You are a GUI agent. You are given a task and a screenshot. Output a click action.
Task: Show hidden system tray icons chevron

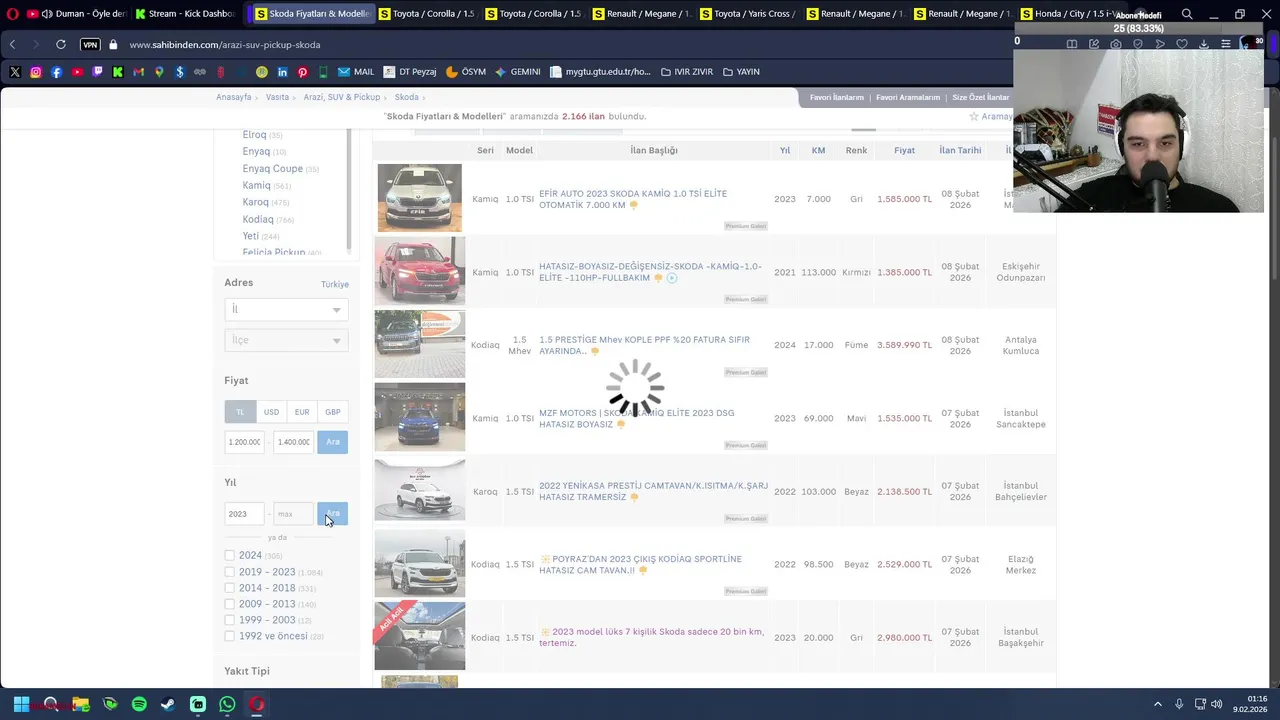tap(1158, 704)
